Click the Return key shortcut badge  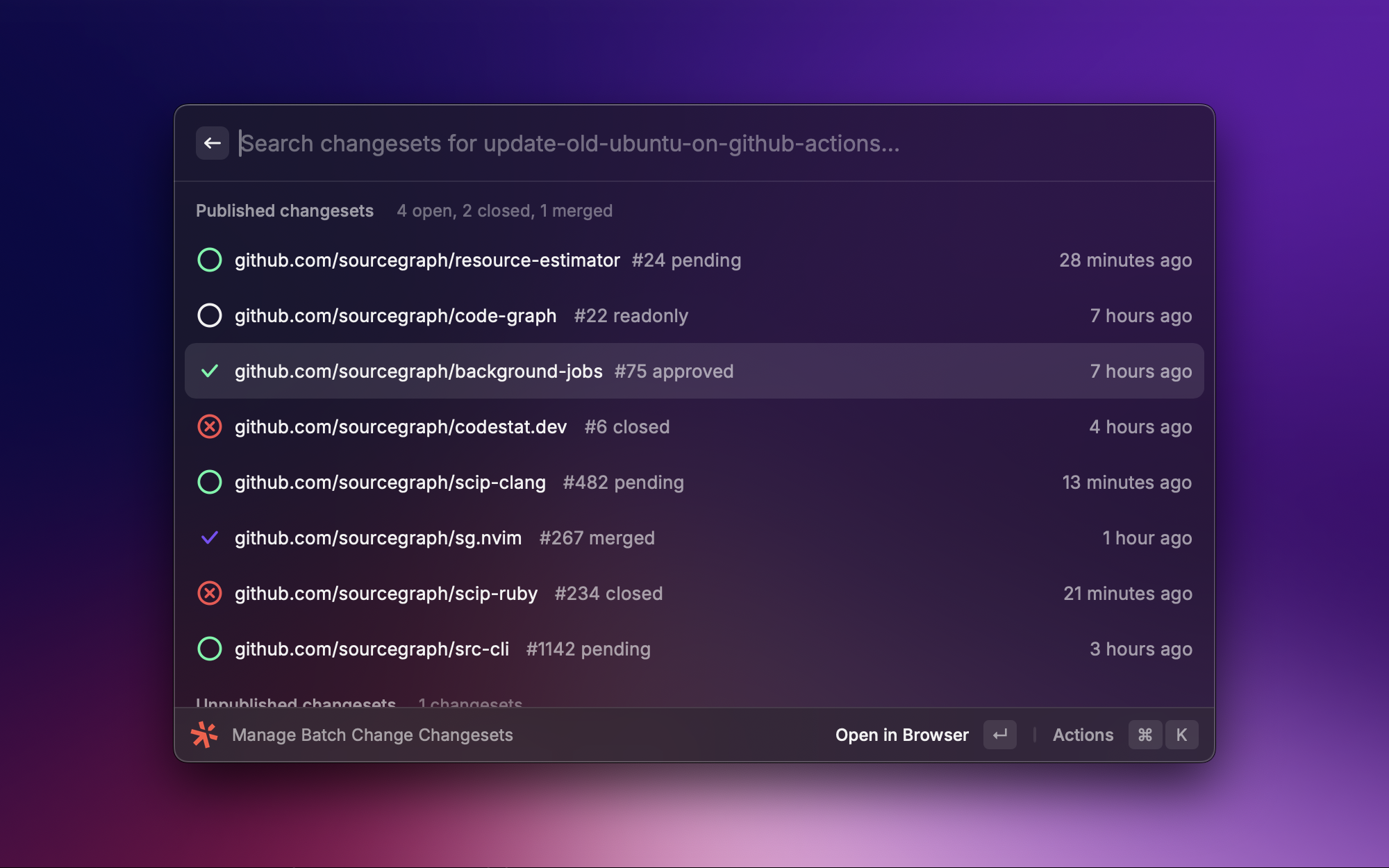999,735
